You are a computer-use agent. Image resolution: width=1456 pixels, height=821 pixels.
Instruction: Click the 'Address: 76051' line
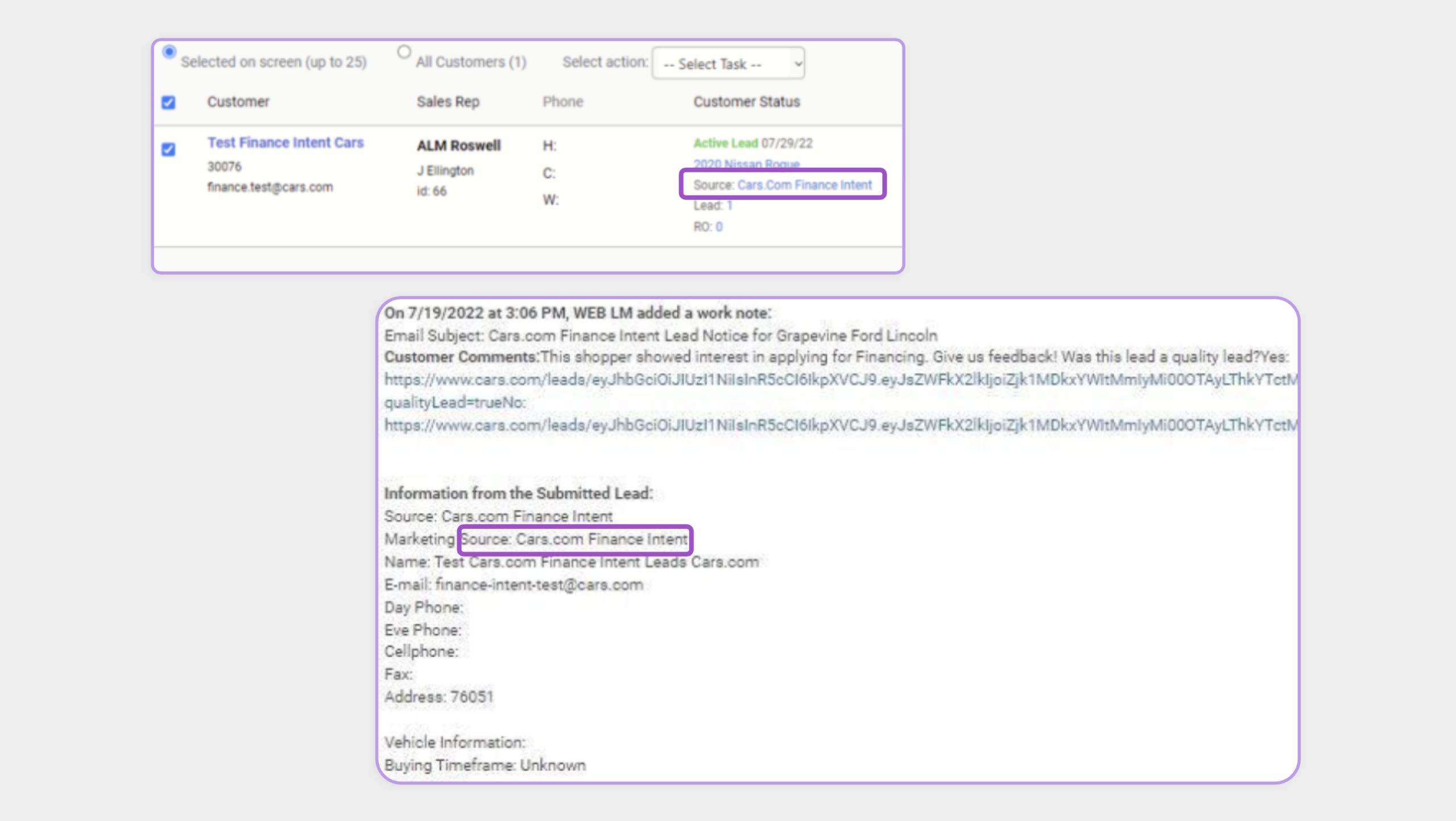[x=439, y=696]
